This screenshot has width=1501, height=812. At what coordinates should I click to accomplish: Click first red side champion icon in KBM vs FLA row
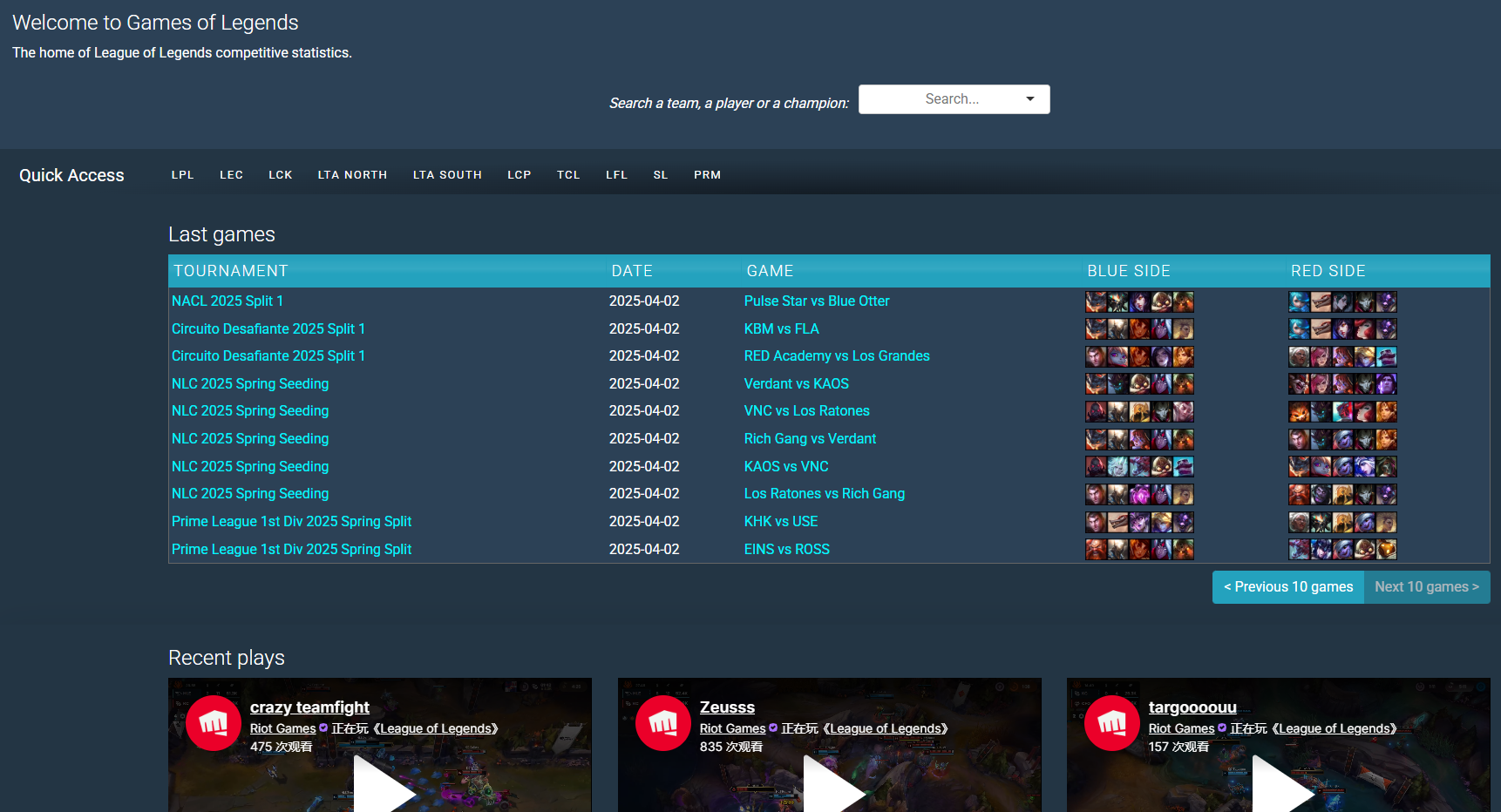pyautogui.click(x=1299, y=329)
